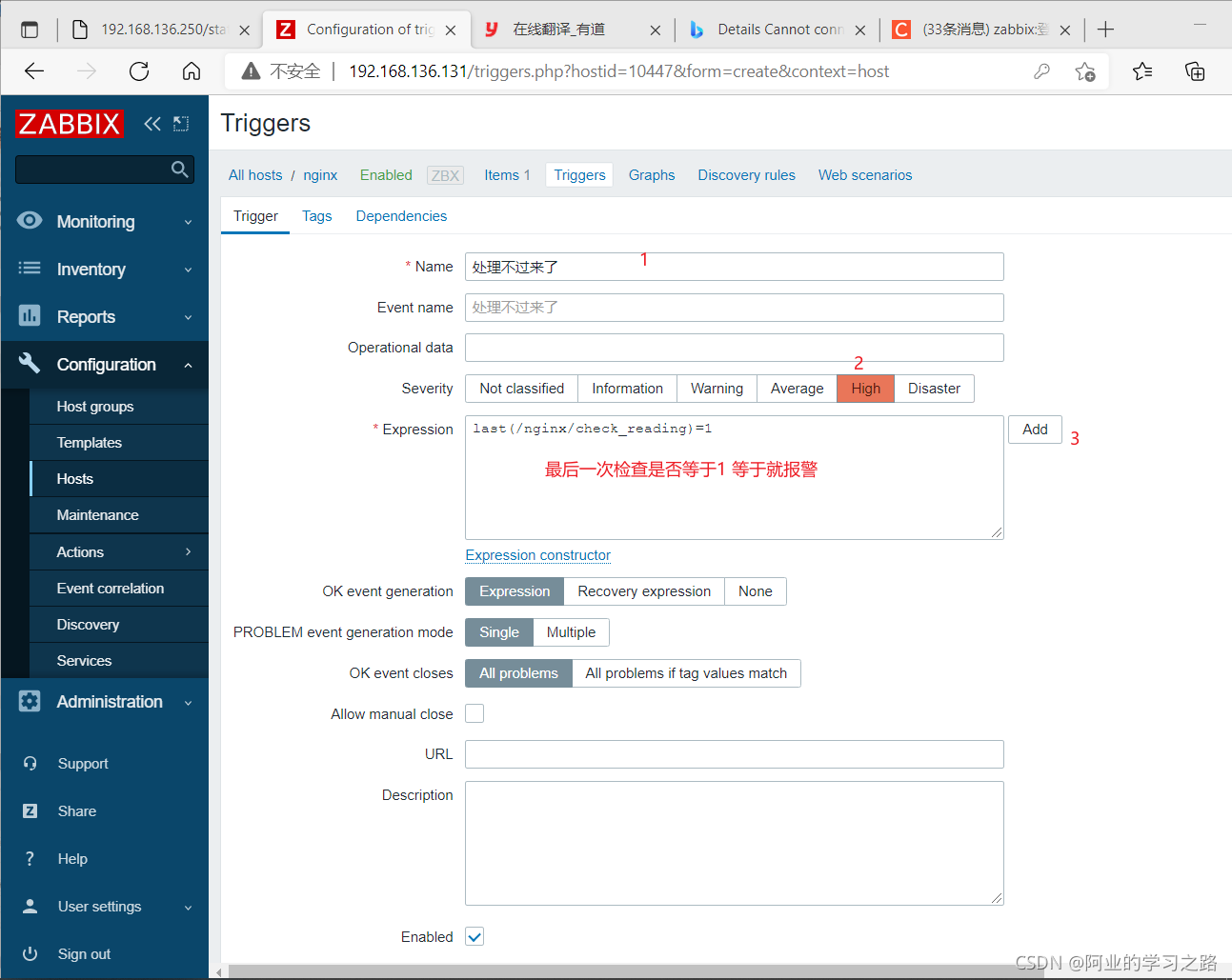Click the Support headset icon
The height and width of the screenshot is (980, 1232).
point(30,764)
